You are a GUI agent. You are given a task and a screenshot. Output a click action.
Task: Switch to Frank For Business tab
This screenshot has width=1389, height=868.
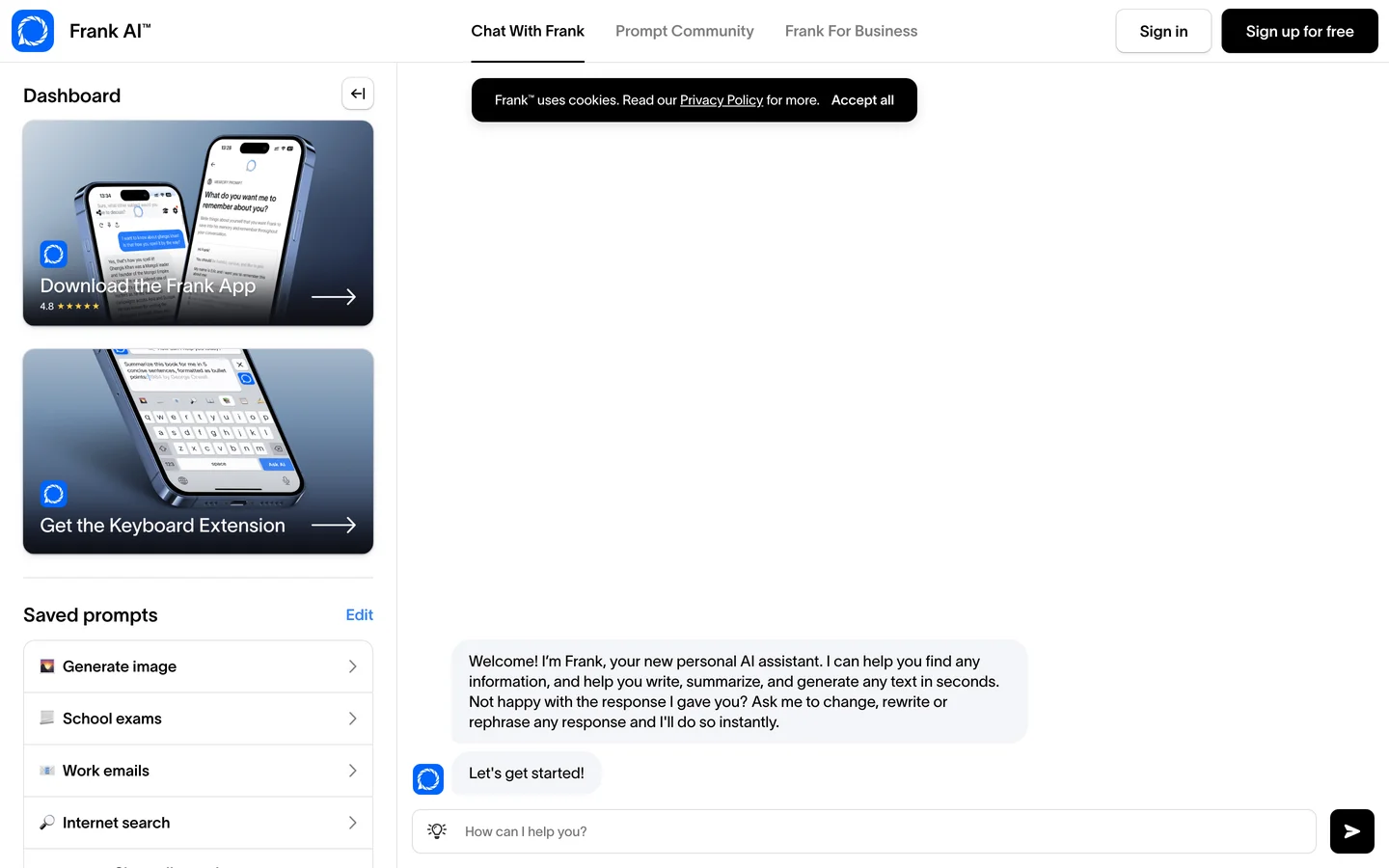click(x=851, y=31)
